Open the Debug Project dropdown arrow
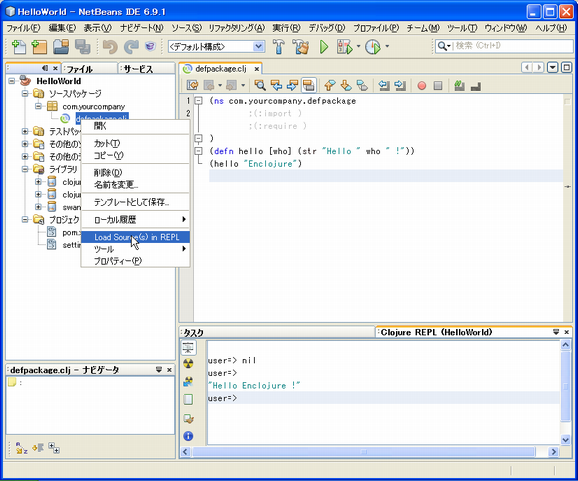The height and width of the screenshot is (481, 578). point(358,46)
